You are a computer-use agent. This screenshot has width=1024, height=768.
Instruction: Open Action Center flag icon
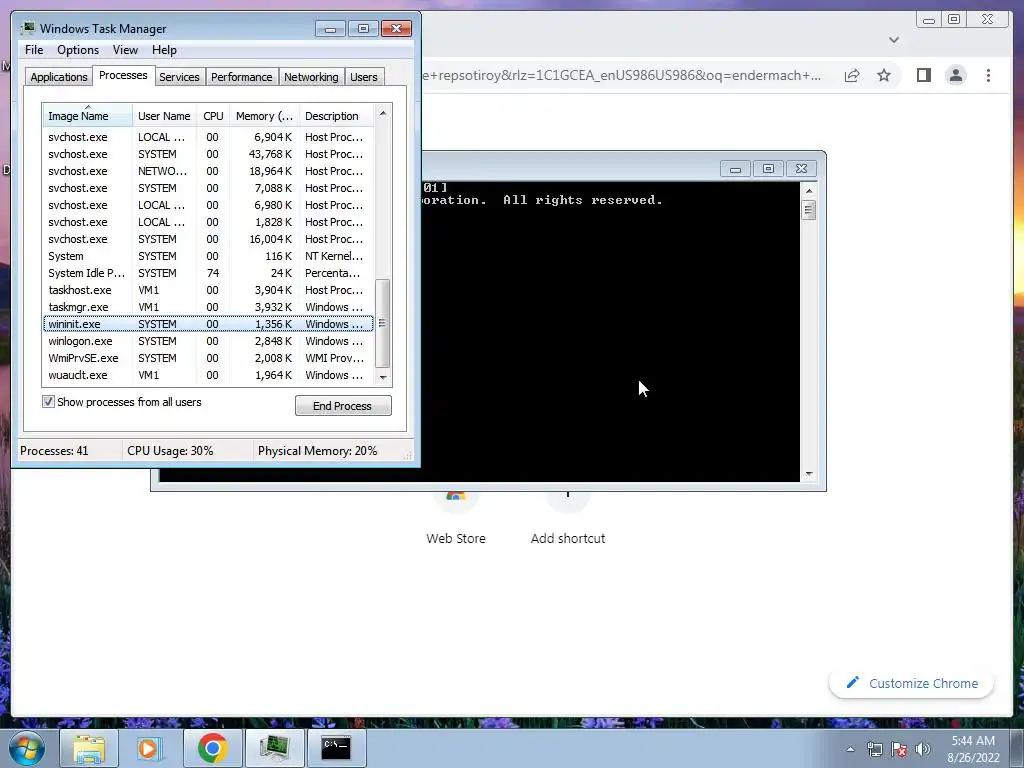(x=899, y=749)
